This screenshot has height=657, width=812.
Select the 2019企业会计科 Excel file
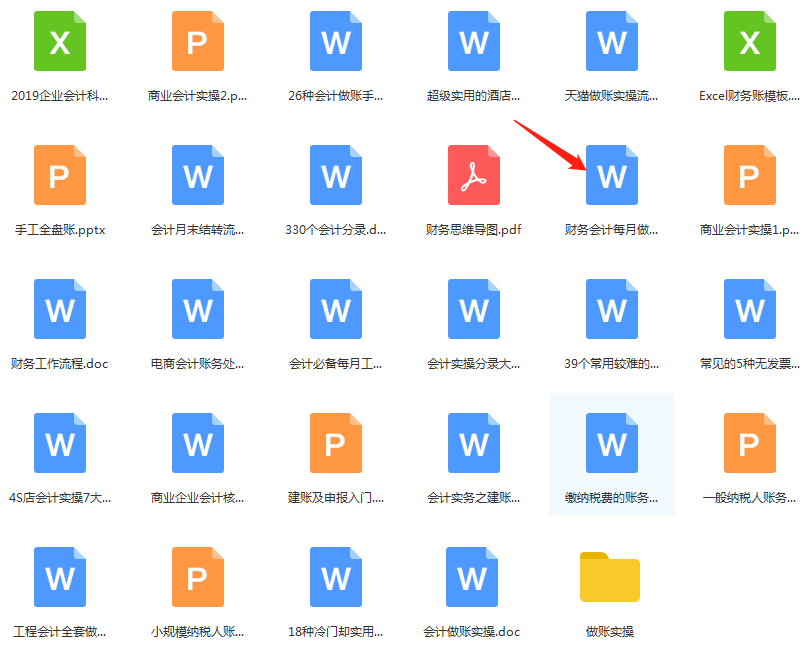pos(59,42)
